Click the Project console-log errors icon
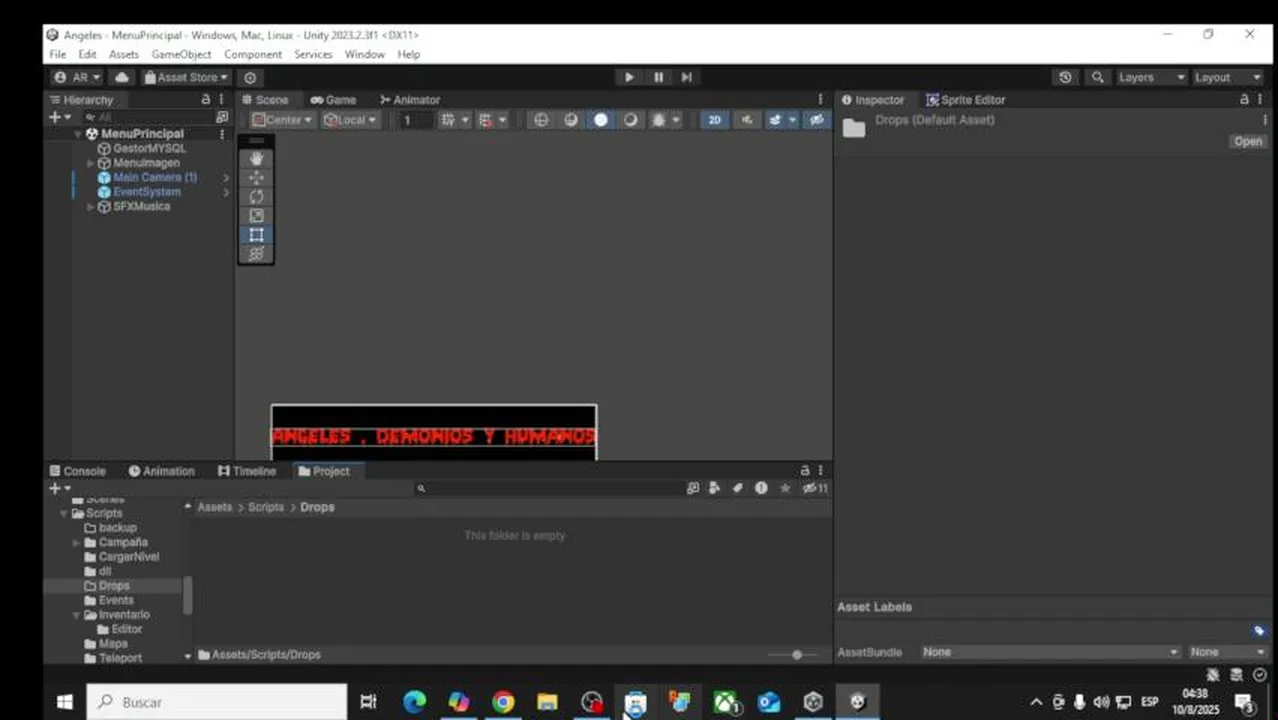 tap(761, 488)
